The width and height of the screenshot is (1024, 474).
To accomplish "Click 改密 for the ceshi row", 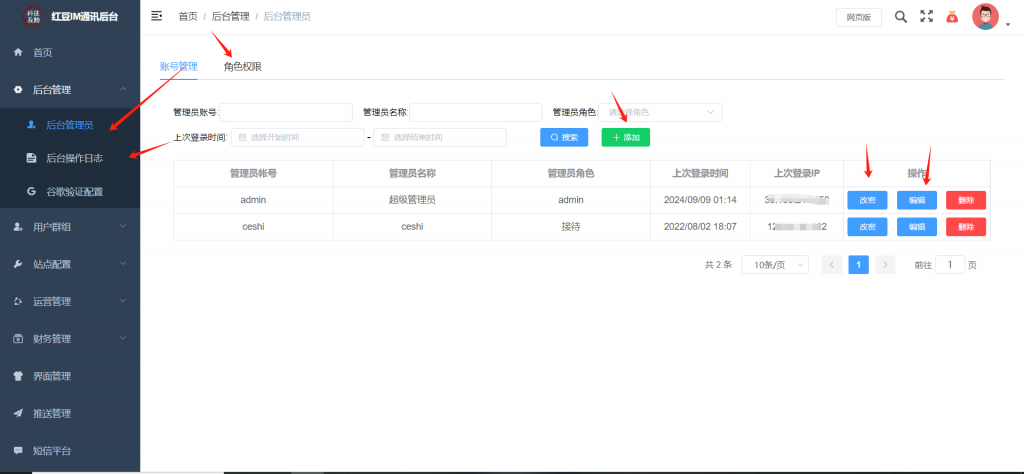I will point(867,227).
